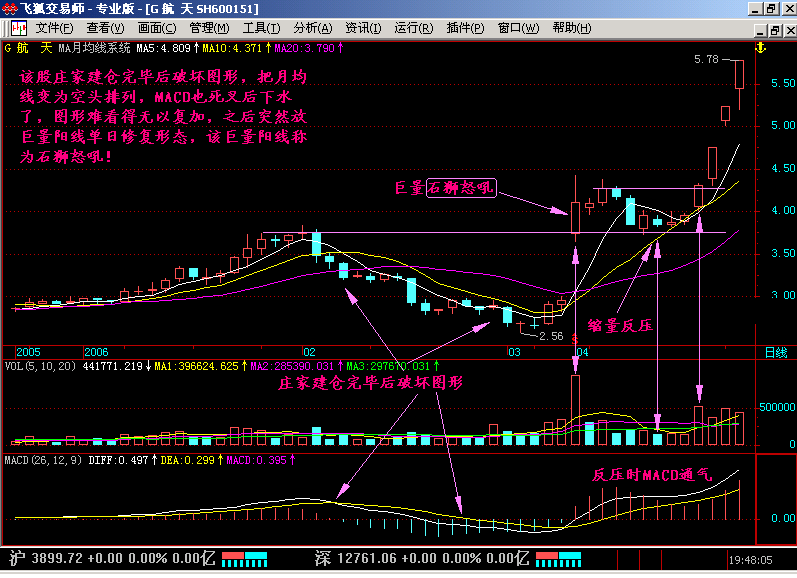
Task: Click the 5.78 high price label
Action: point(706,60)
